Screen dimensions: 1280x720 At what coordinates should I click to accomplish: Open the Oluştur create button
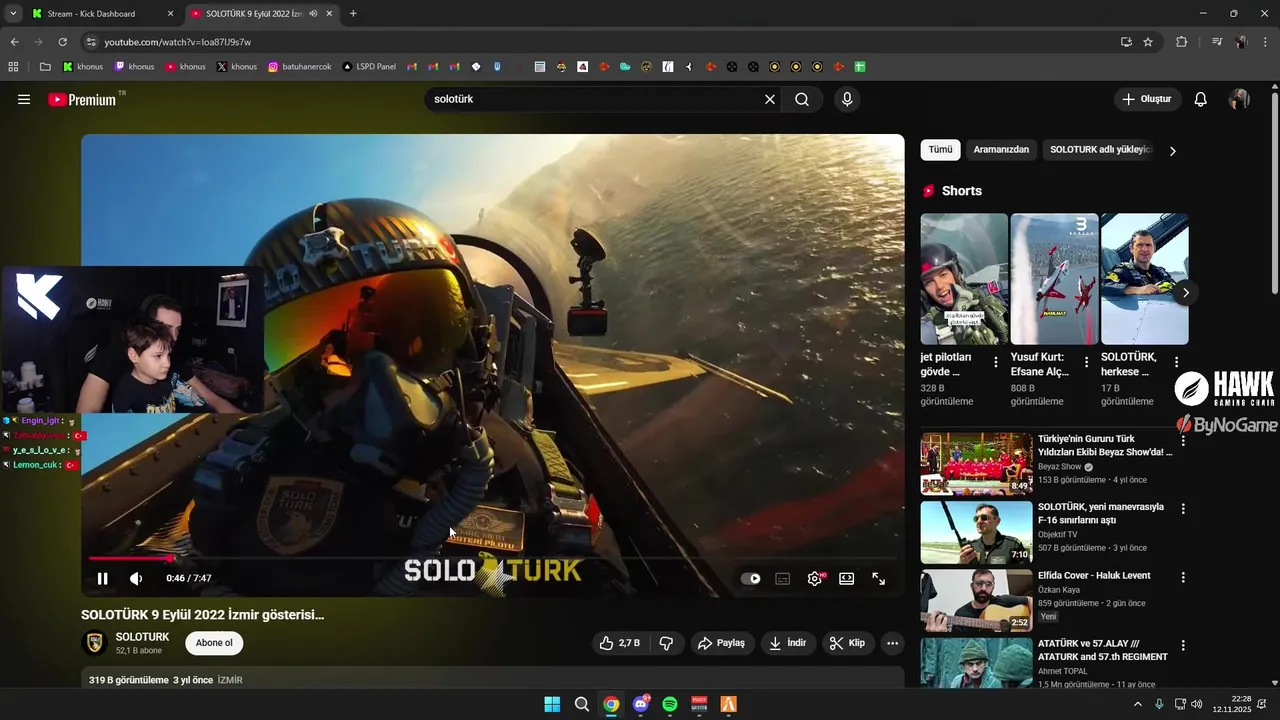click(x=1147, y=99)
